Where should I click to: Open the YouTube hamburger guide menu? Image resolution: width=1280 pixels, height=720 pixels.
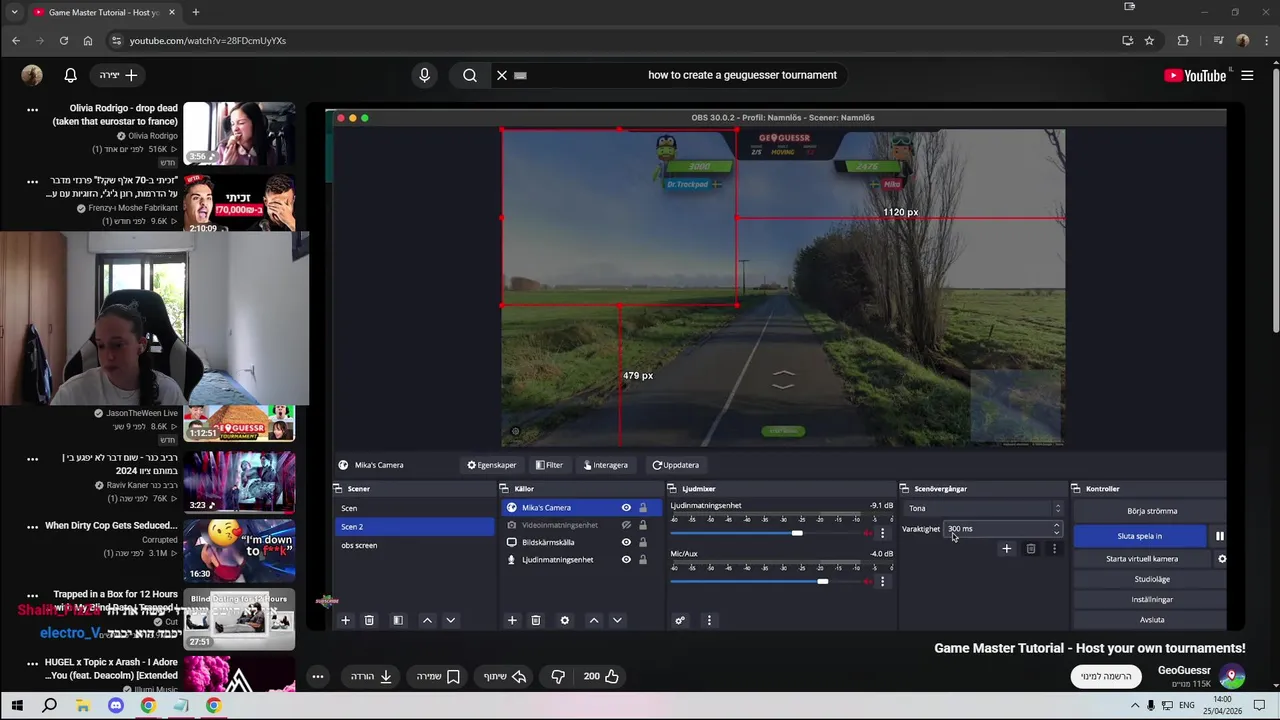pyautogui.click(x=1247, y=75)
